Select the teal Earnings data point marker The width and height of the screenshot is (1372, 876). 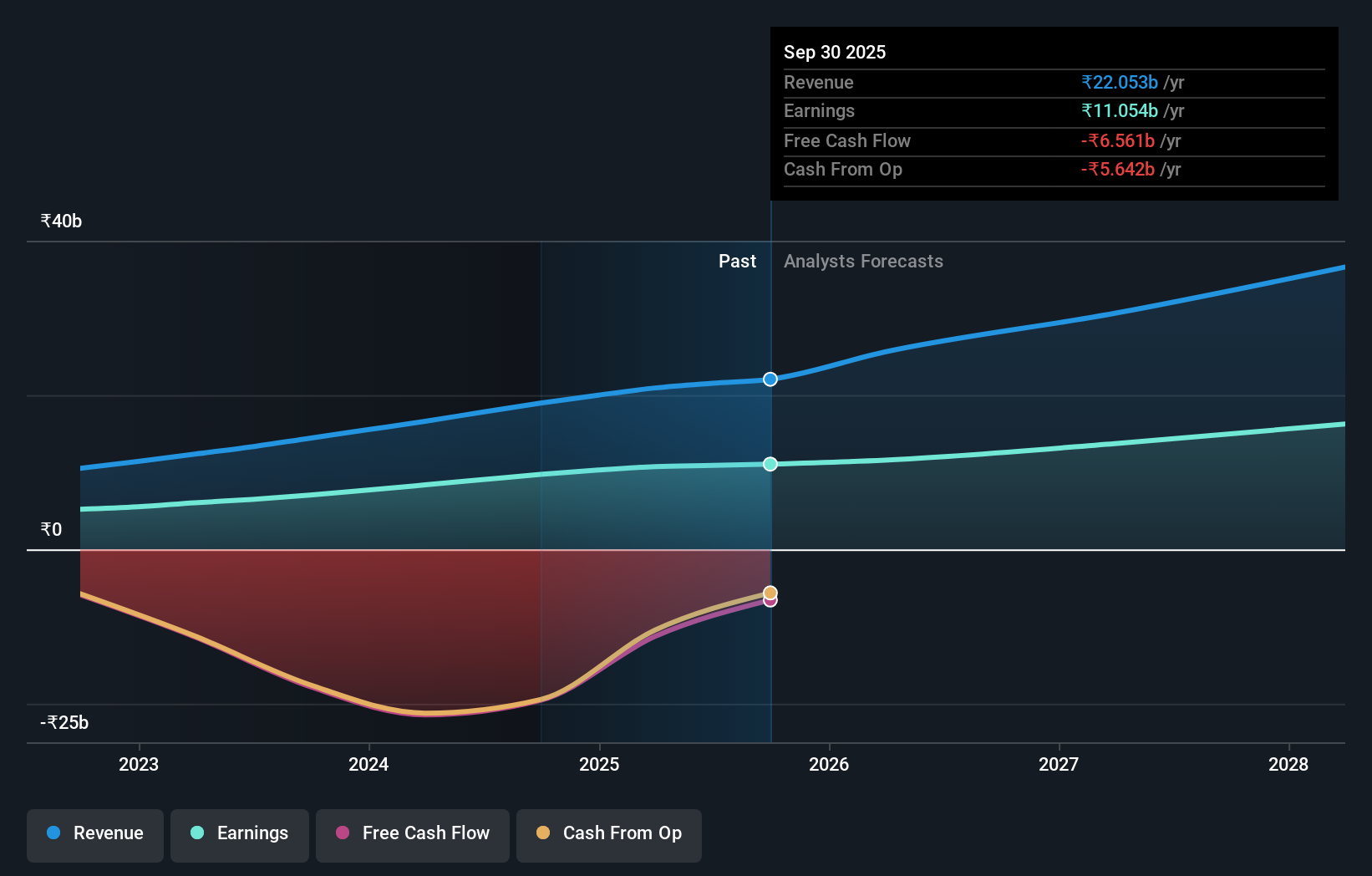click(770, 464)
